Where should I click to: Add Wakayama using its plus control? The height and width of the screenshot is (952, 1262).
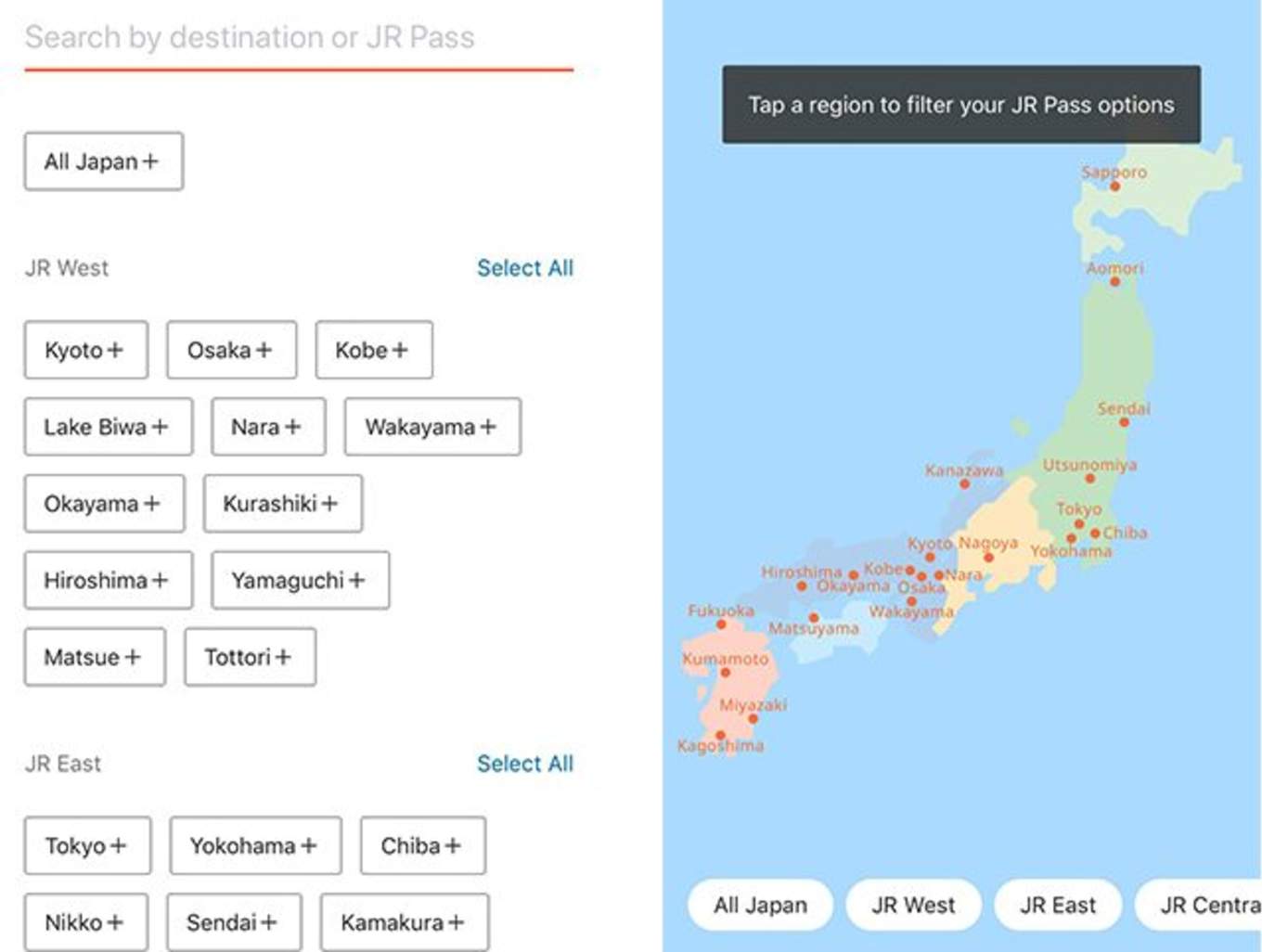pyautogui.click(x=431, y=427)
